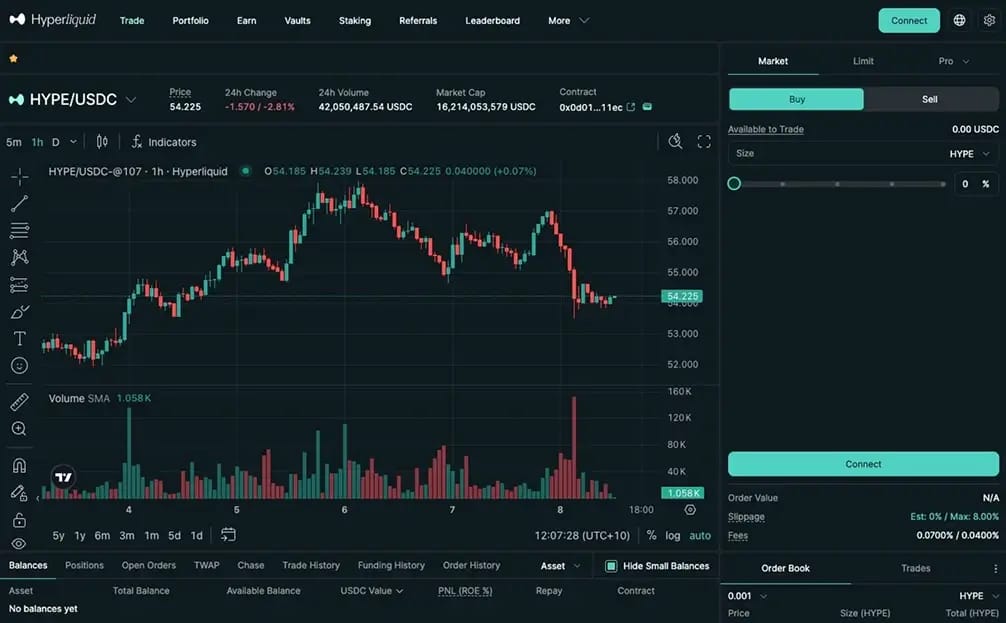Open order book three-dot options menu
This screenshot has height=623, width=1006.
995,568
